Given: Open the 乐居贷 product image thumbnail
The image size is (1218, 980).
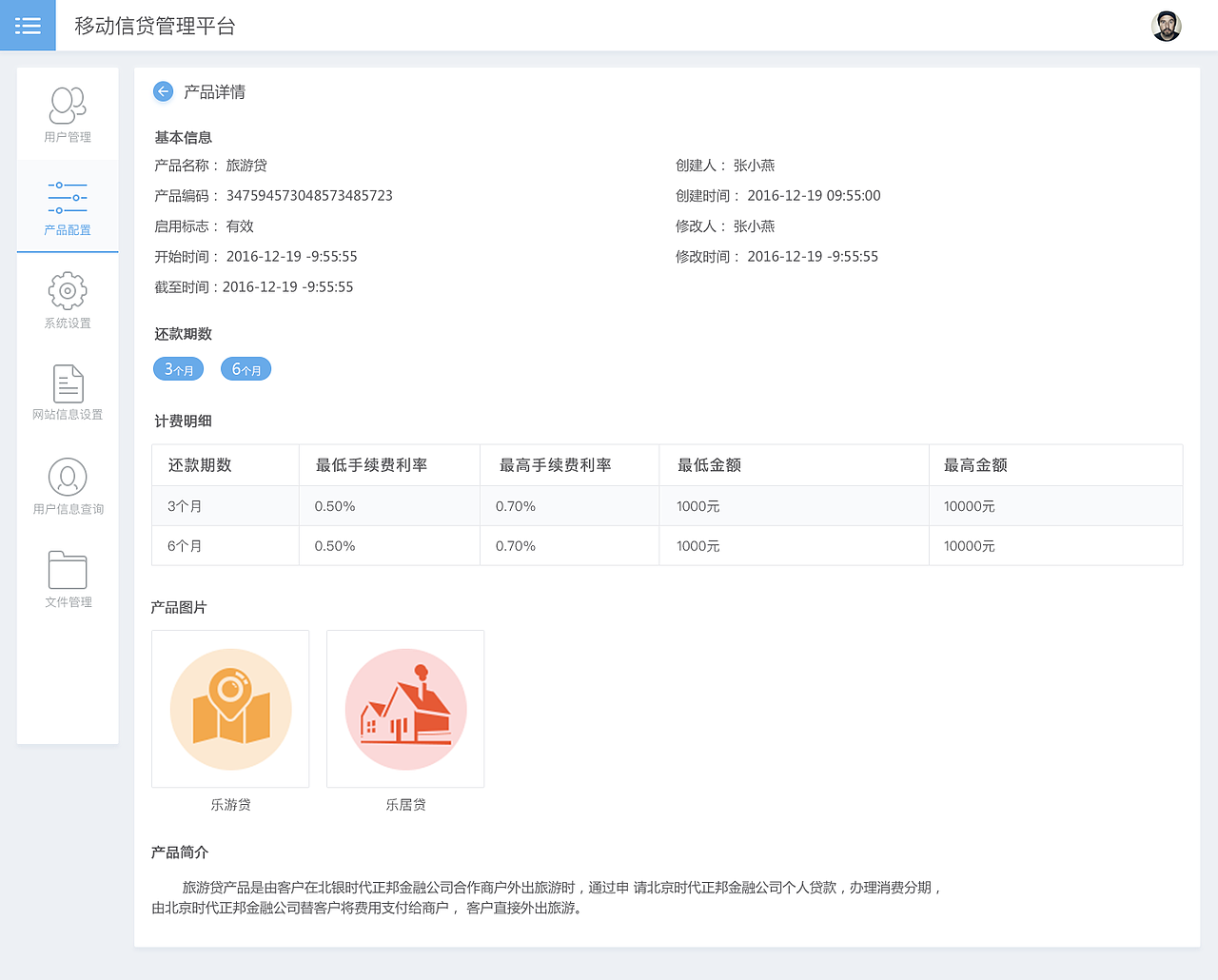Looking at the screenshot, I should [x=404, y=708].
